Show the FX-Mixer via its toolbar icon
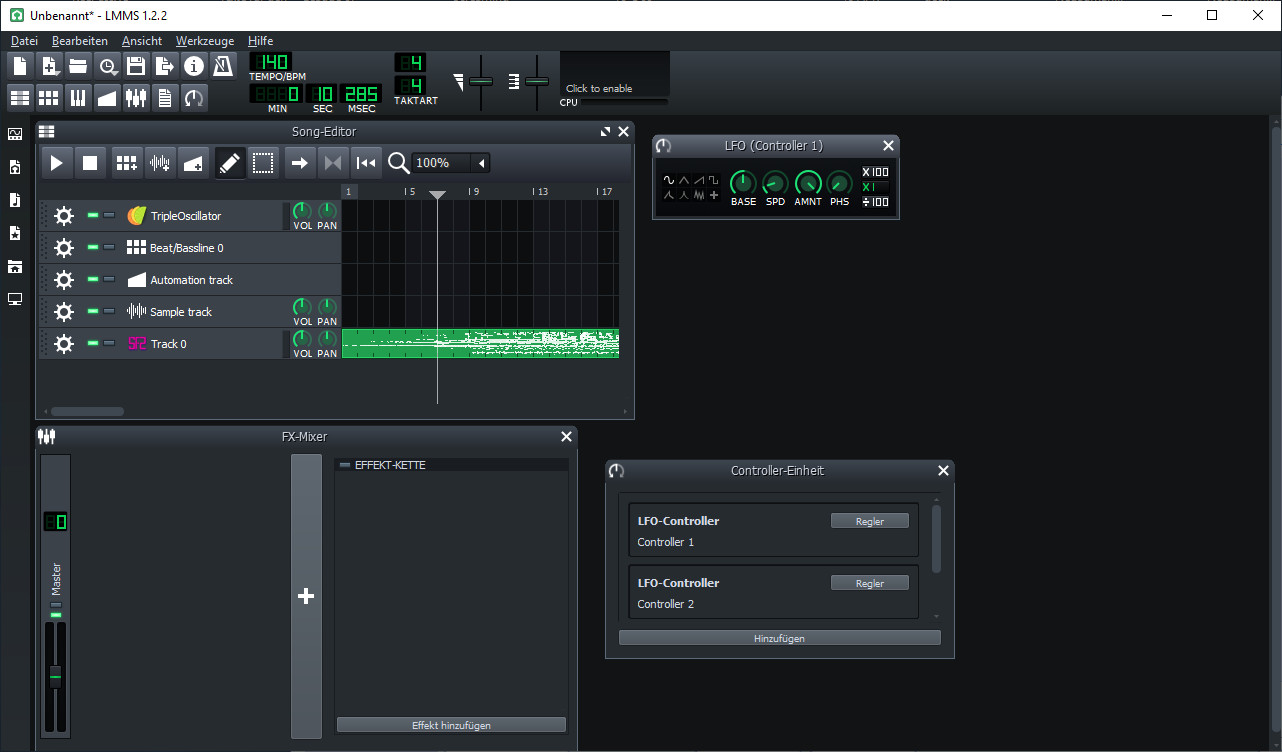 [x=136, y=97]
